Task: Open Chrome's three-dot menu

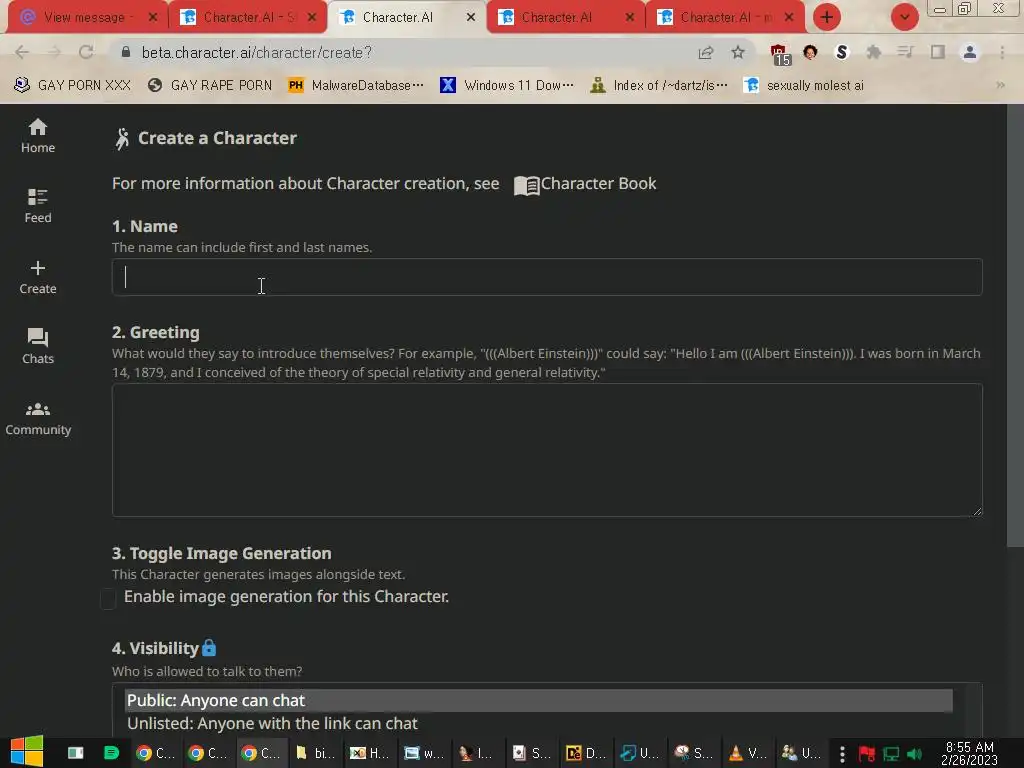Action: [x=1002, y=52]
